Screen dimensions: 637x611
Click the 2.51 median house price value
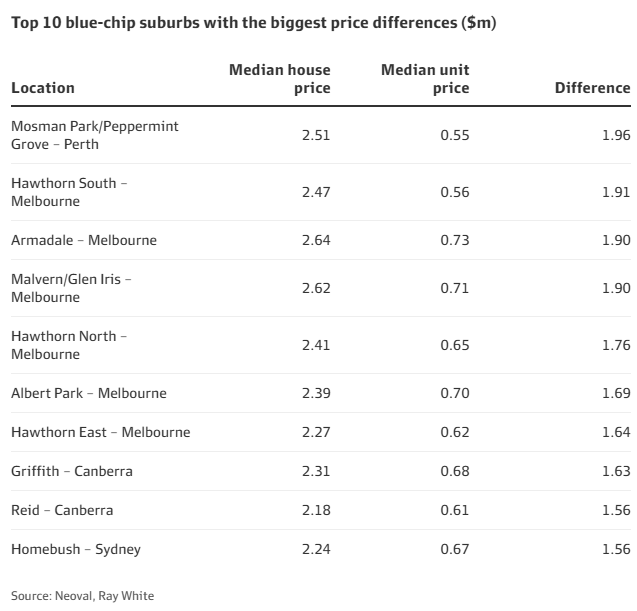tap(316, 135)
